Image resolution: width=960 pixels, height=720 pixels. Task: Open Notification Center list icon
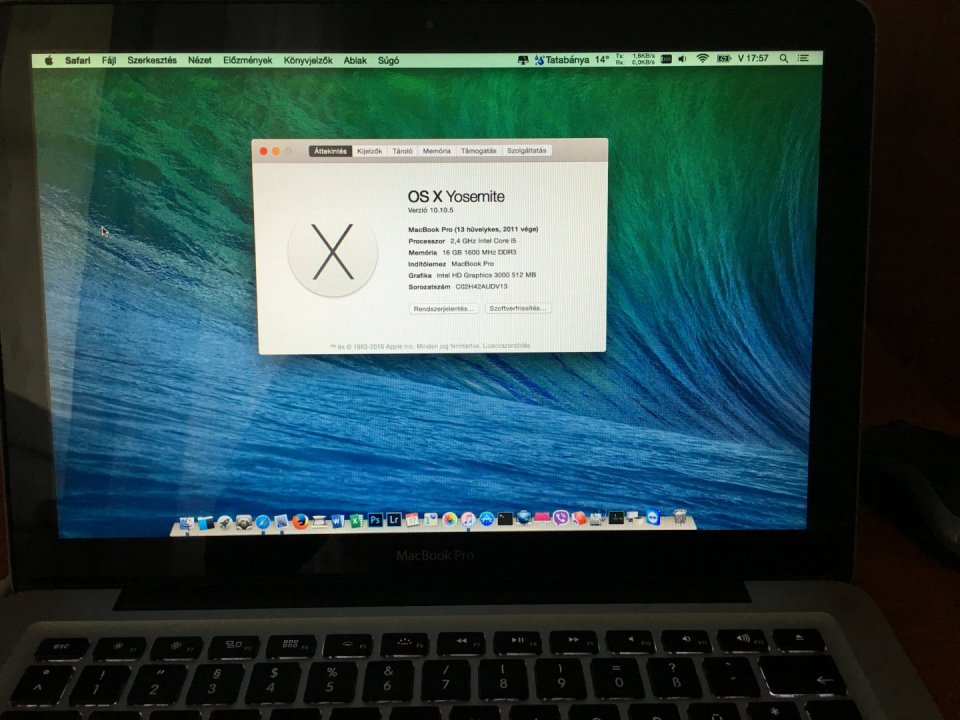(803, 58)
